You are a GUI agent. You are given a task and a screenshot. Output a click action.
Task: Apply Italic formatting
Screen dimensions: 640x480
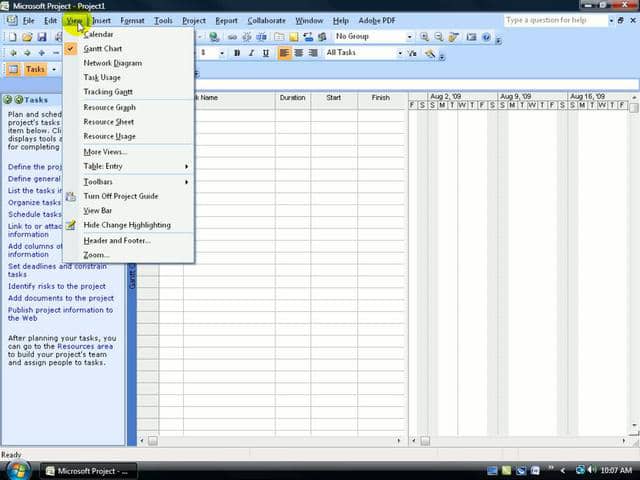pyautogui.click(x=251, y=53)
